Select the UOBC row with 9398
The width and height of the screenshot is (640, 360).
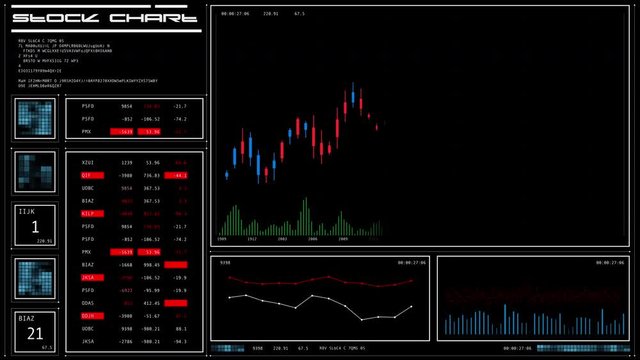pyautogui.click(x=134, y=329)
